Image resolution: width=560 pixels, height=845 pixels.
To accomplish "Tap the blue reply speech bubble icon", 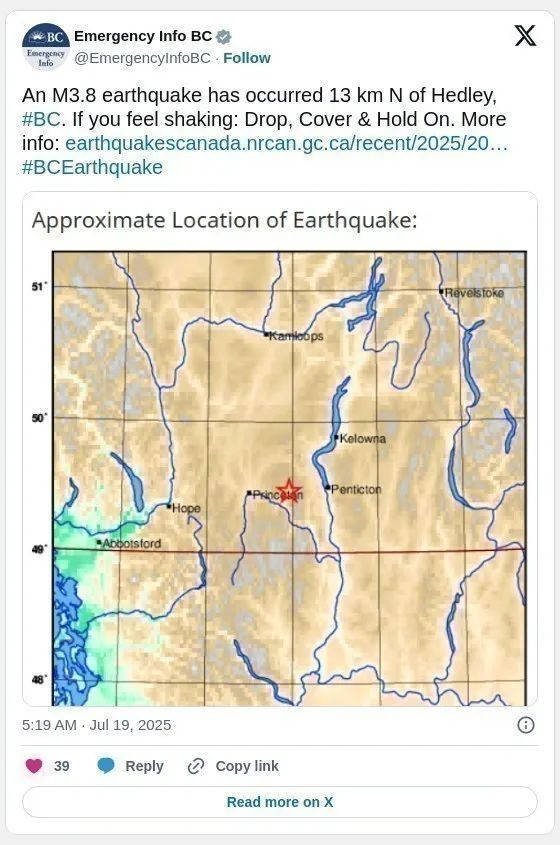I will pos(106,766).
